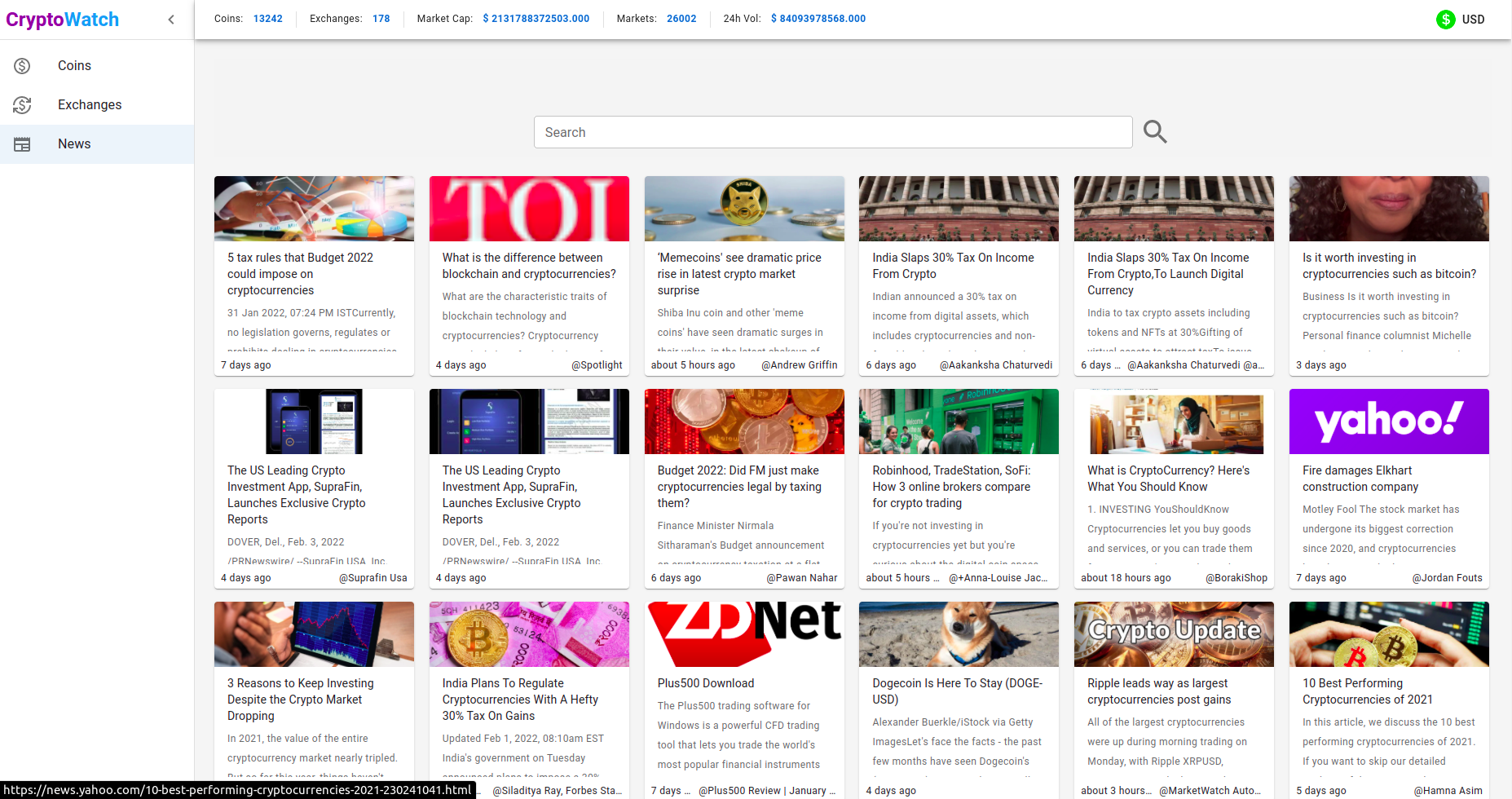Image resolution: width=1512 pixels, height=799 pixels.
Task: Select the News menu item
Action: (97, 144)
